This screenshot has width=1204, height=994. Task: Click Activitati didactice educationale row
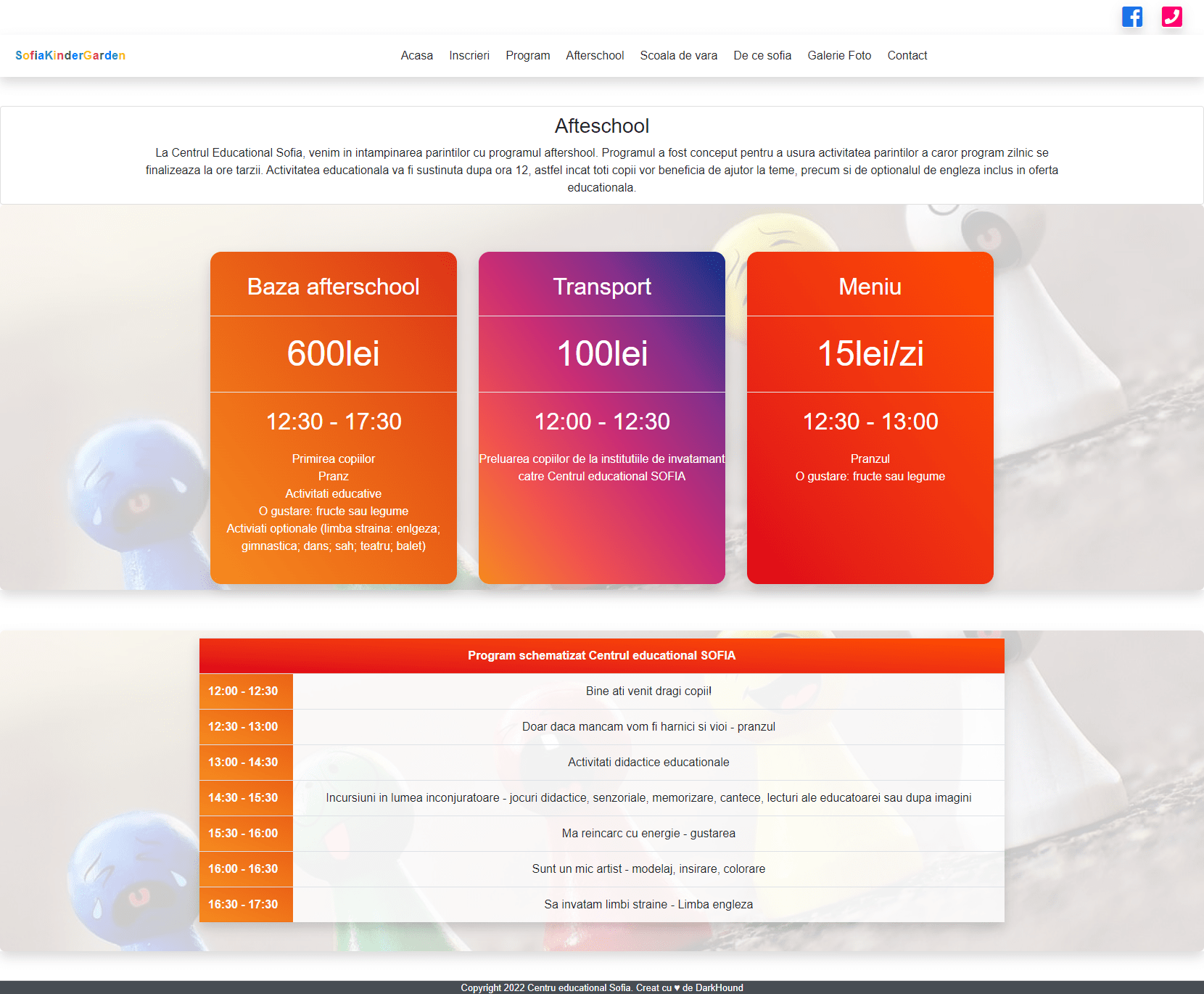tap(648, 762)
